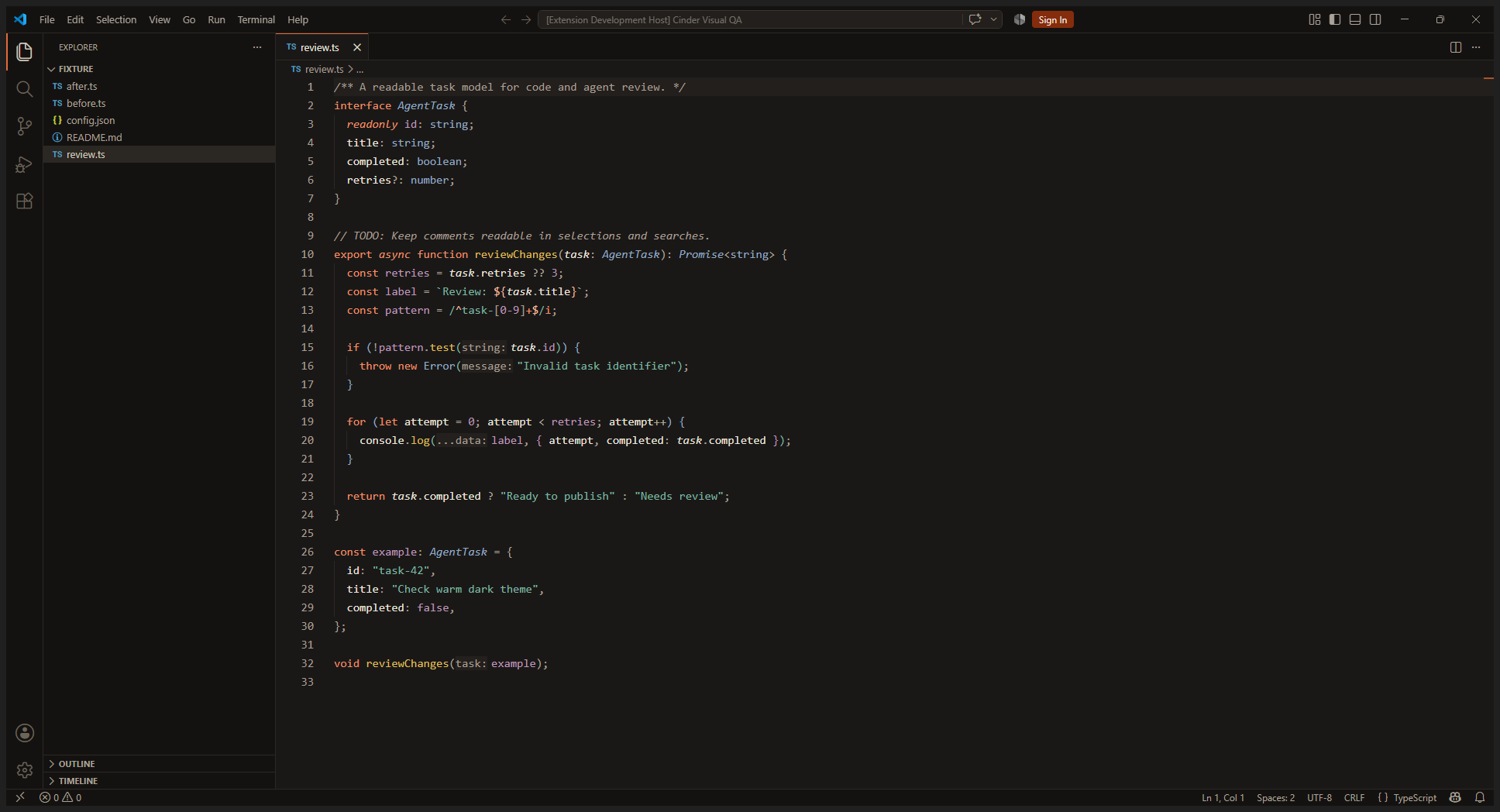Click the Sign In button
This screenshot has height=812, width=1500.
1053,19
